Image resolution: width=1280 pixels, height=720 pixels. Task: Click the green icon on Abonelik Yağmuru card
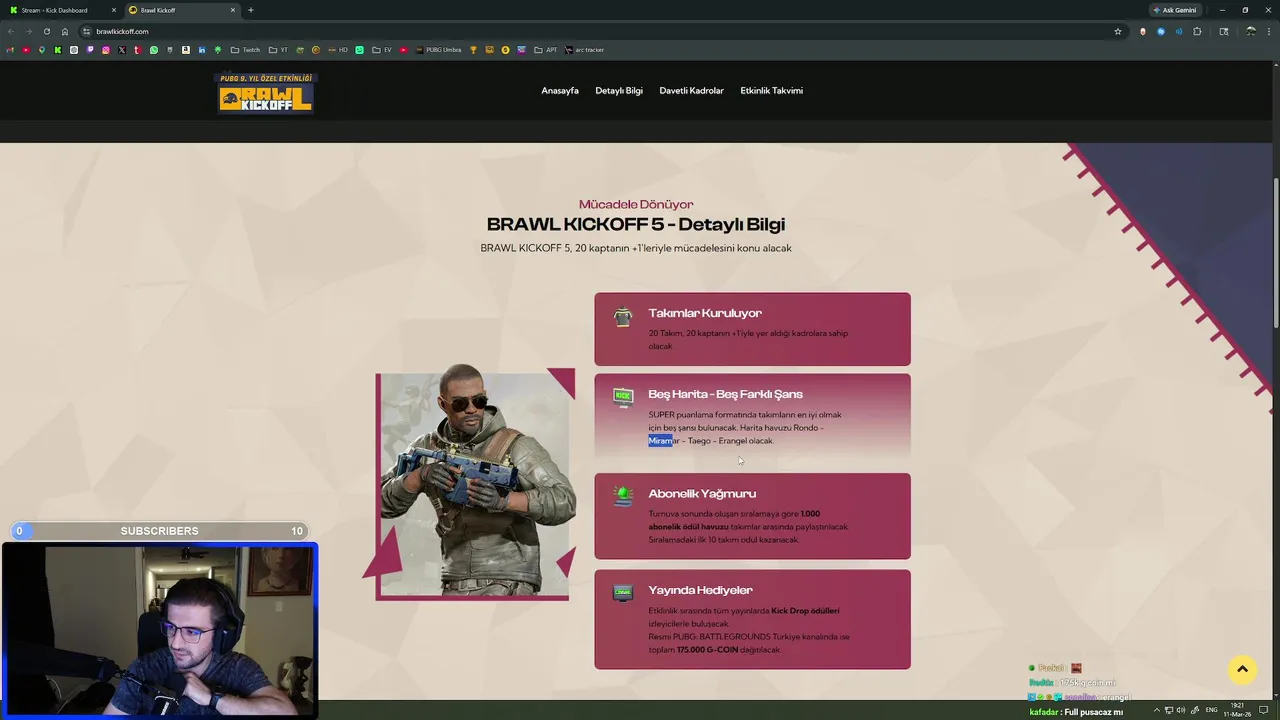coord(623,496)
